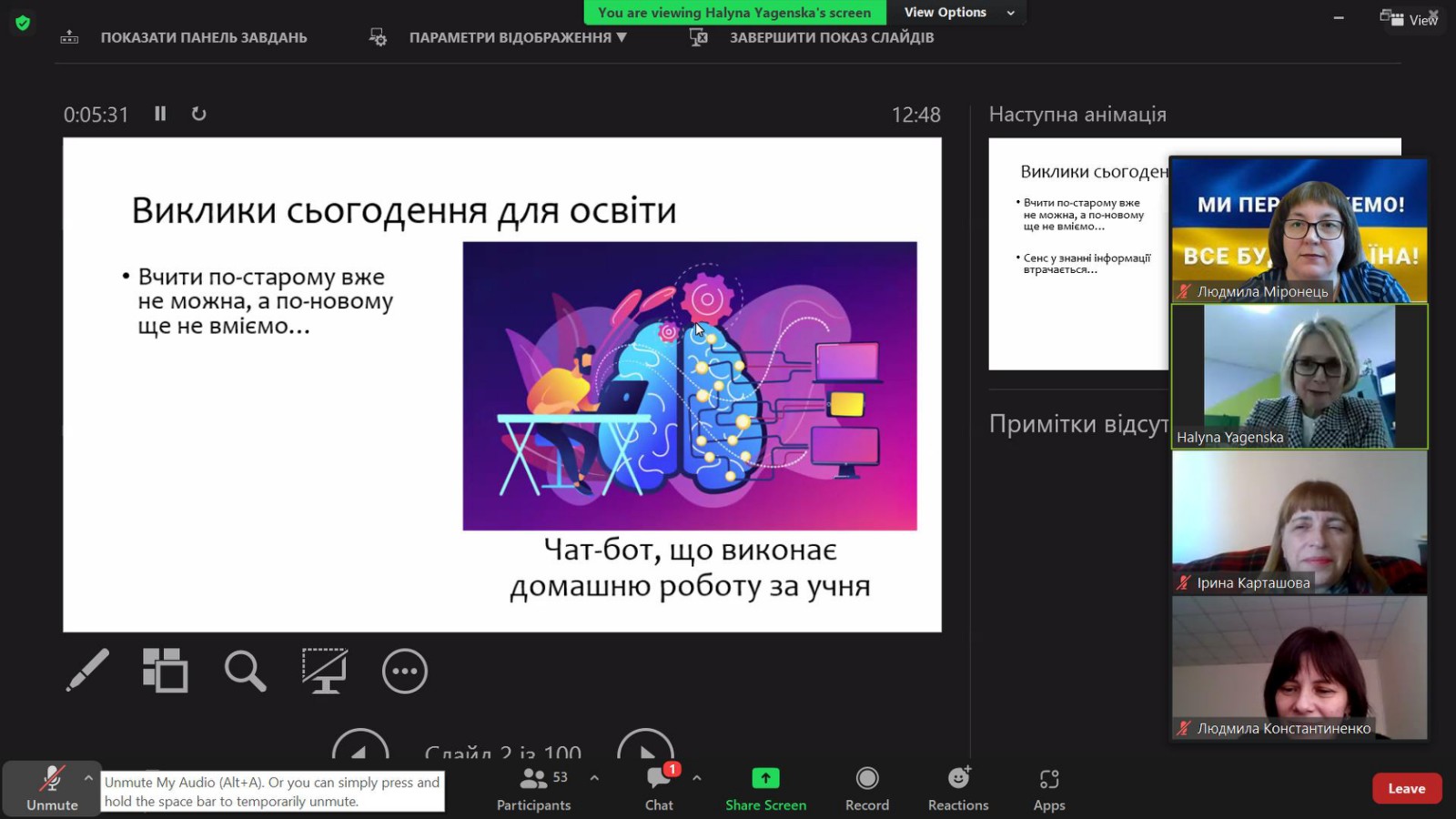The width and height of the screenshot is (1456, 819).
Task: Expand audio settings arrow next to Unmute
Action: click(x=88, y=778)
